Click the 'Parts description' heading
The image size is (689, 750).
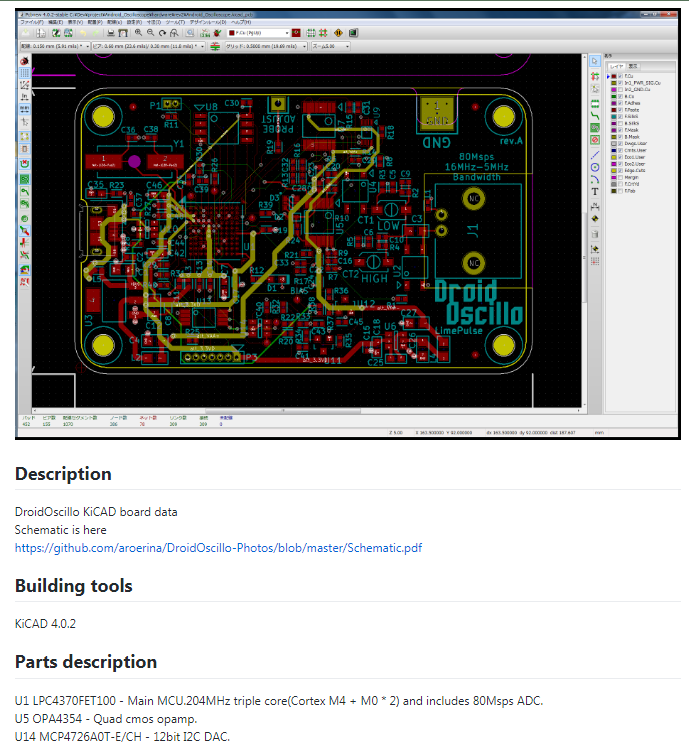(x=86, y=662)
